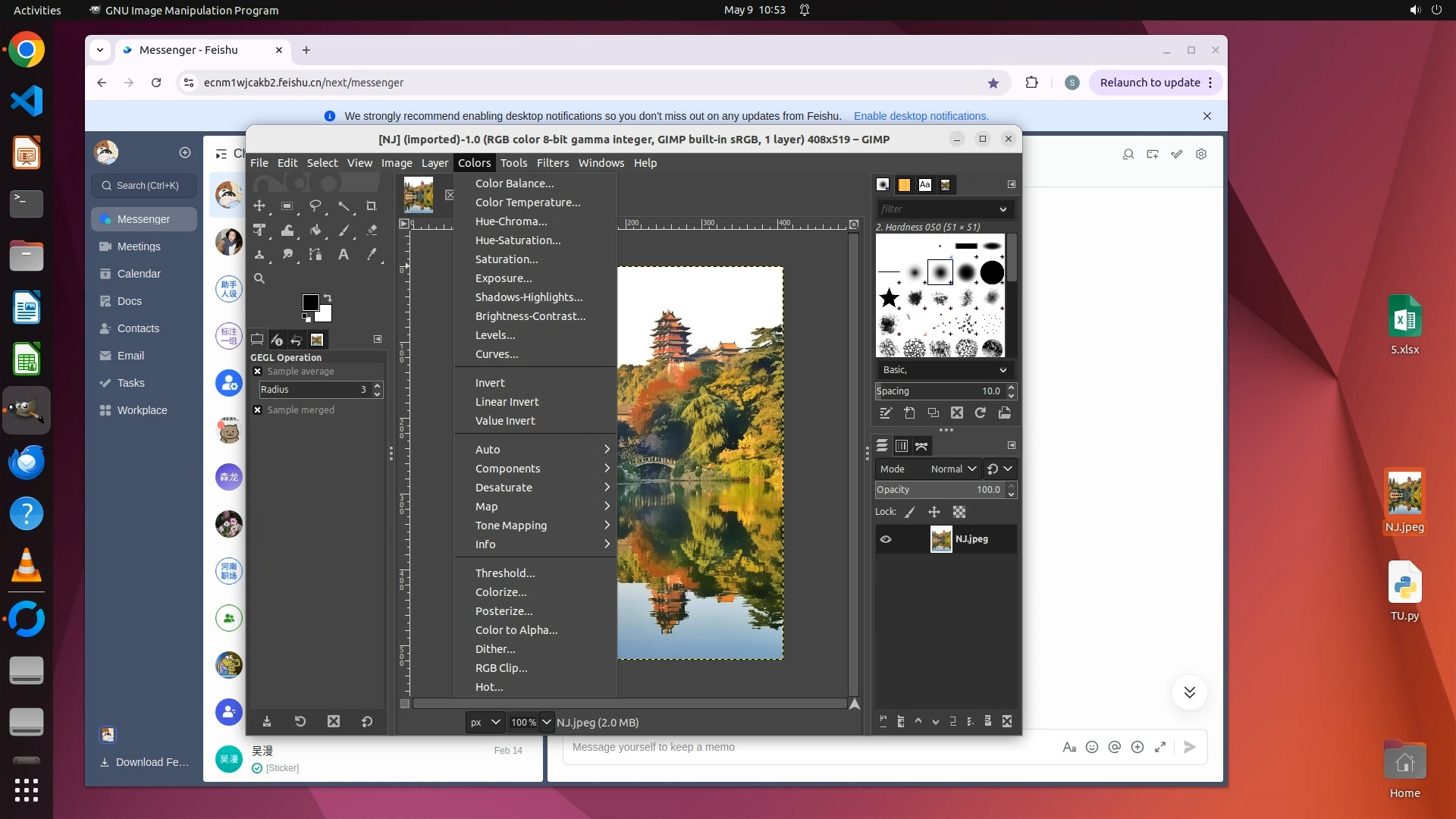Select the Free Select lasso tool

pos(315,206)
